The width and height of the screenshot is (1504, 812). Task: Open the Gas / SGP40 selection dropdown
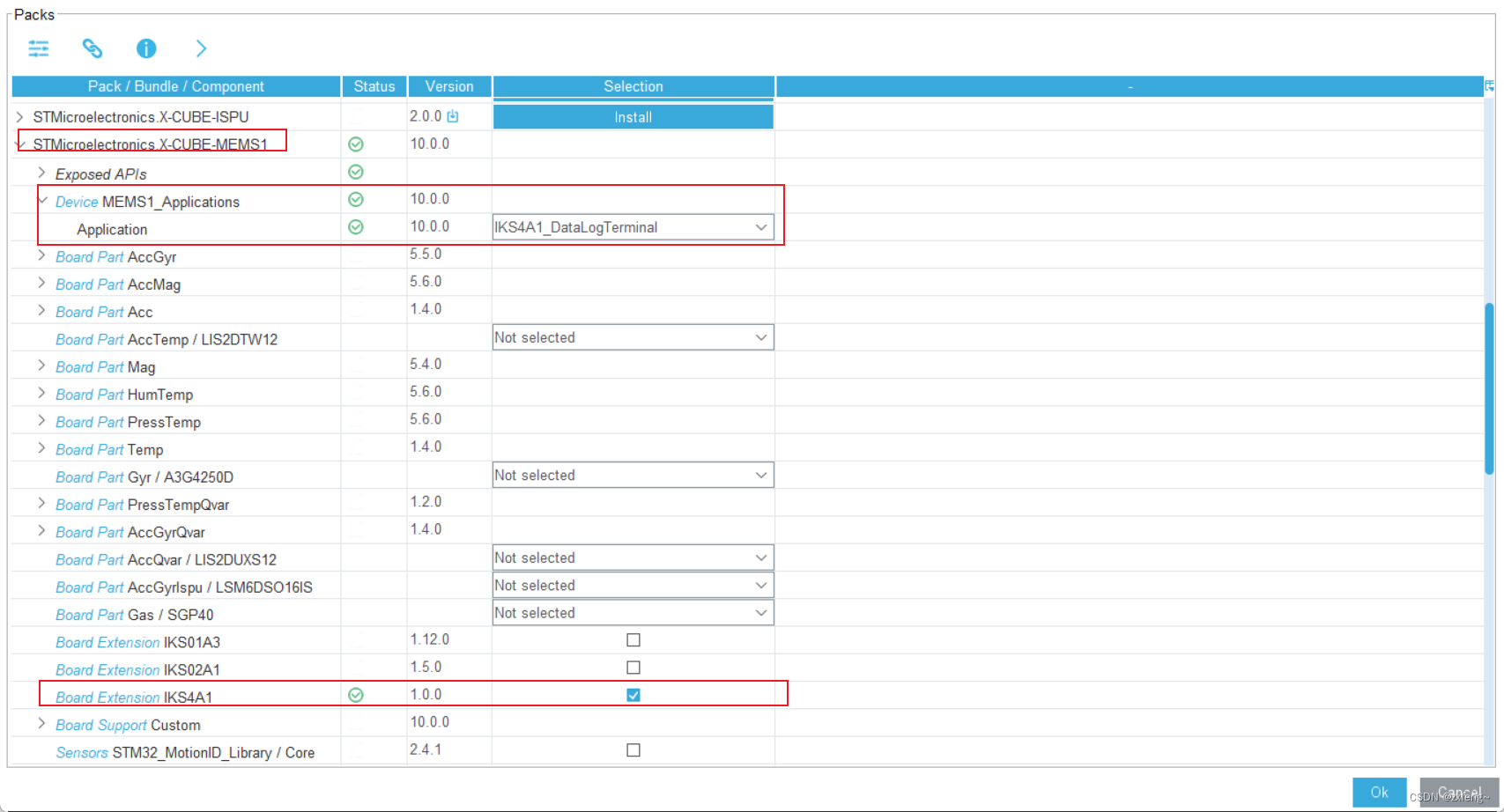tap(633, 613)
